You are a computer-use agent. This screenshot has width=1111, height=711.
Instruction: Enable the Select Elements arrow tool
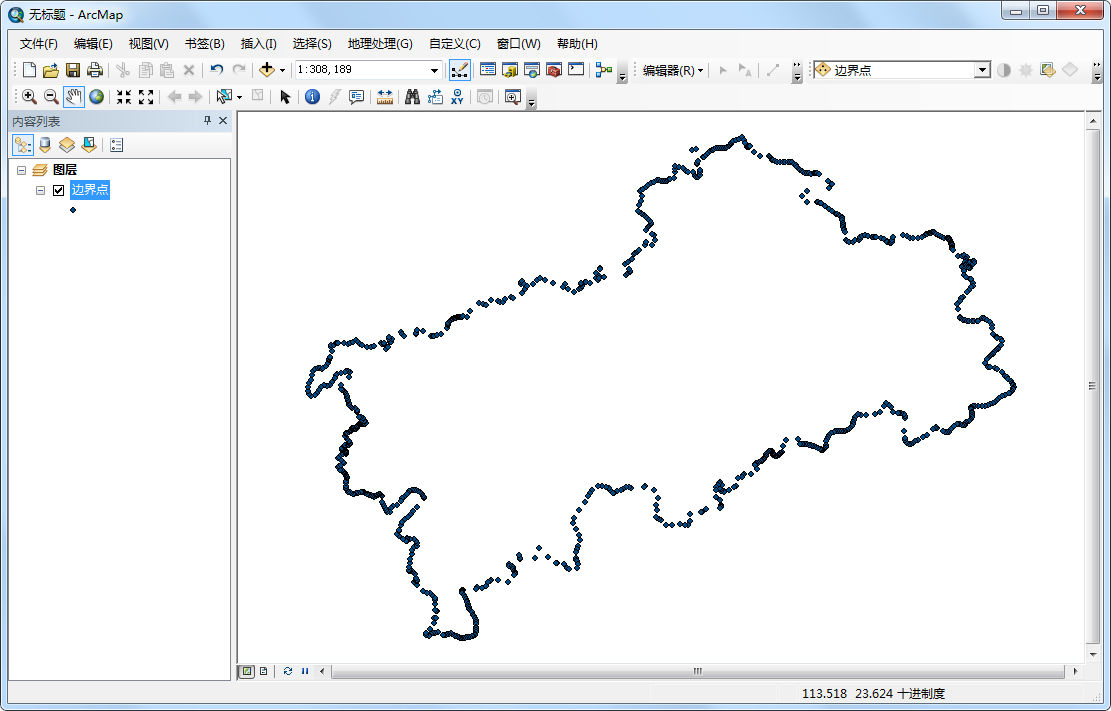tap(286, 96)
